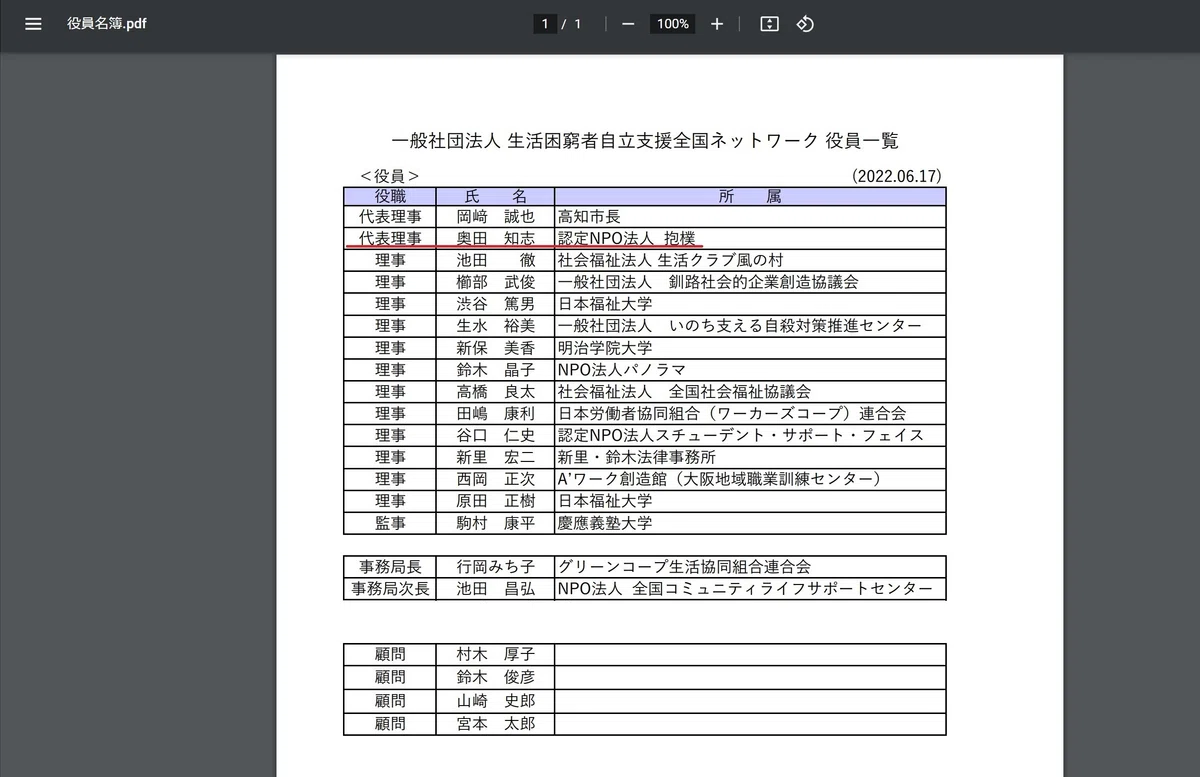Viewport: 1200px width, 777px height.
Task: Select the name 西岡 正次
Action: pyautogui.click(x=495, y=480)
